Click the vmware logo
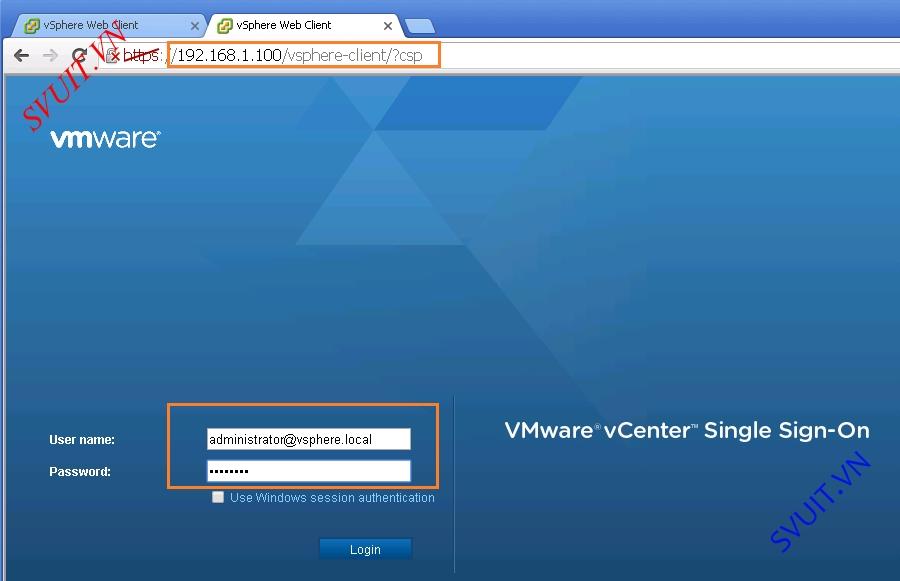This screenshot has width=900, height=581. (105, 138)
